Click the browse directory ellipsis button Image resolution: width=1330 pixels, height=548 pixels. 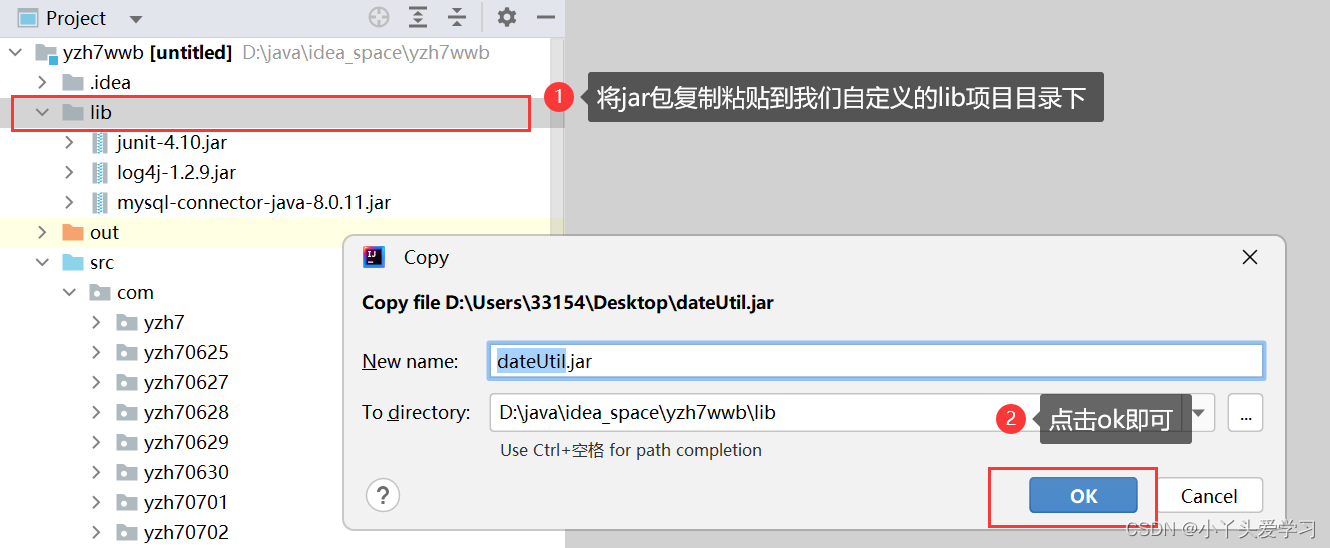click(x=1246, y=412)
